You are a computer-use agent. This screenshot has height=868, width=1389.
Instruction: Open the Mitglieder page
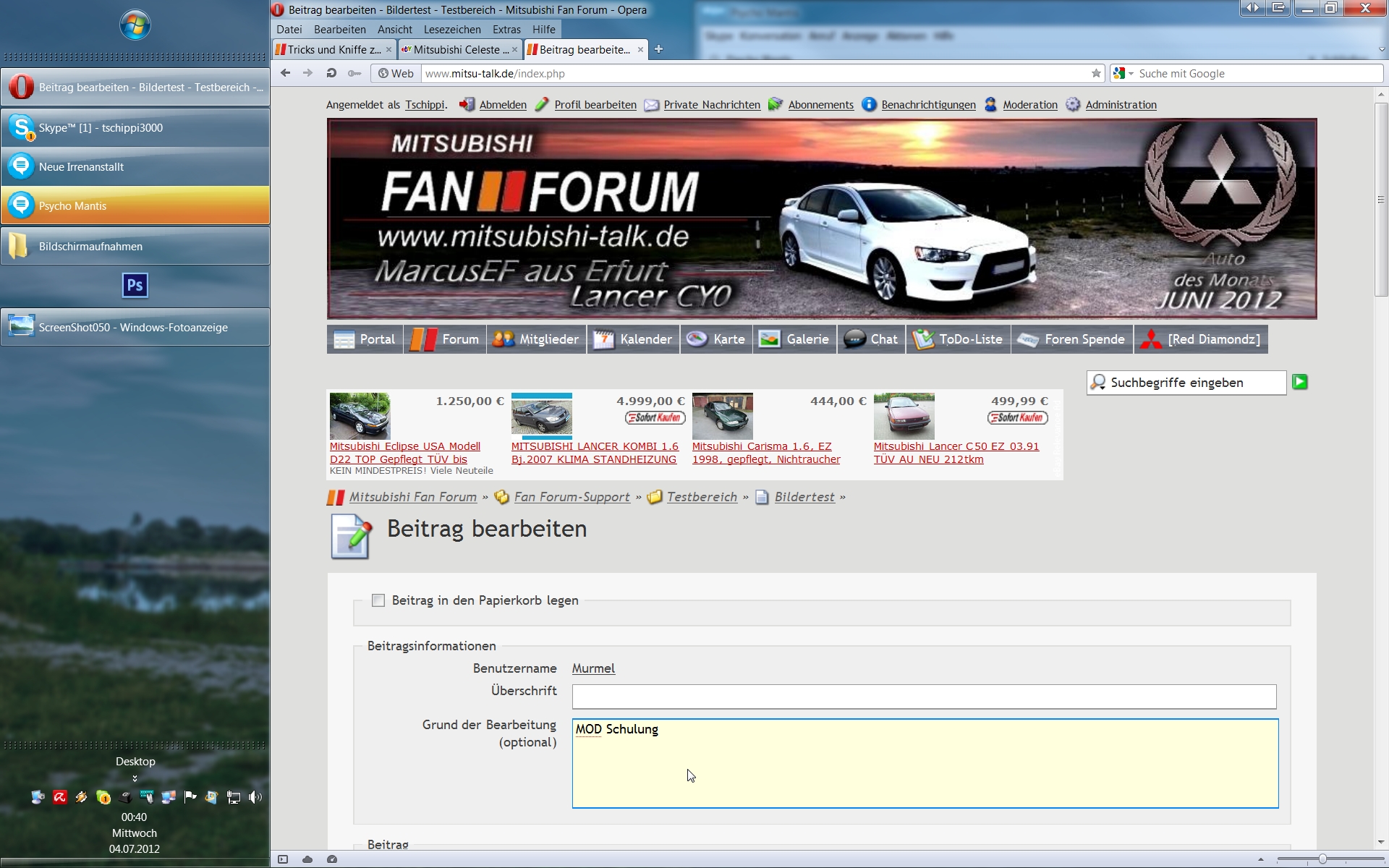[x=536, y=339]
